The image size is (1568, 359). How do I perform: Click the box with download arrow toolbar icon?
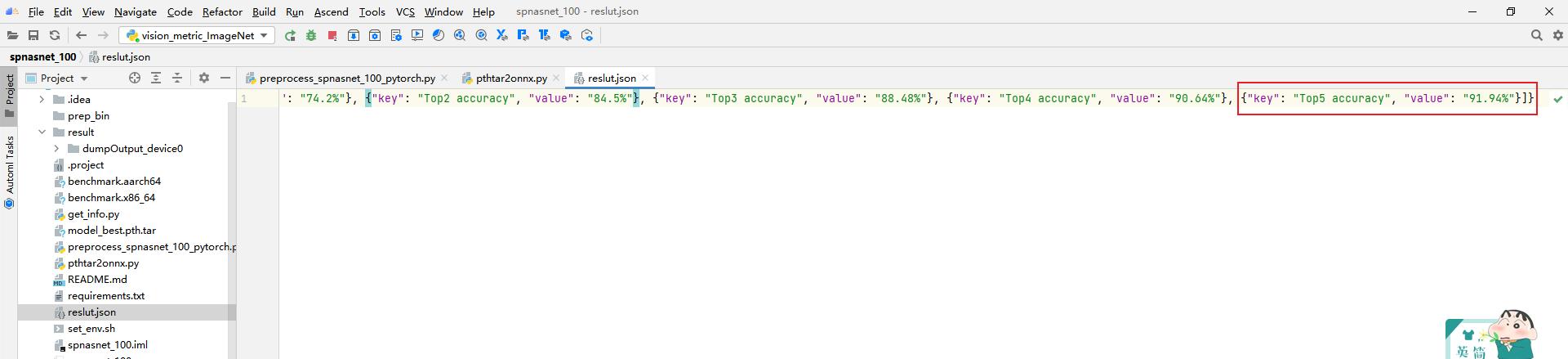click(354, 35)
